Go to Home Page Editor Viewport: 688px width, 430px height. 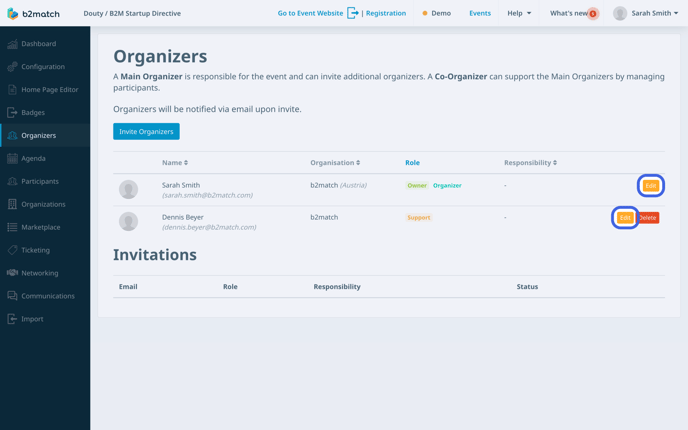point(45,90)
